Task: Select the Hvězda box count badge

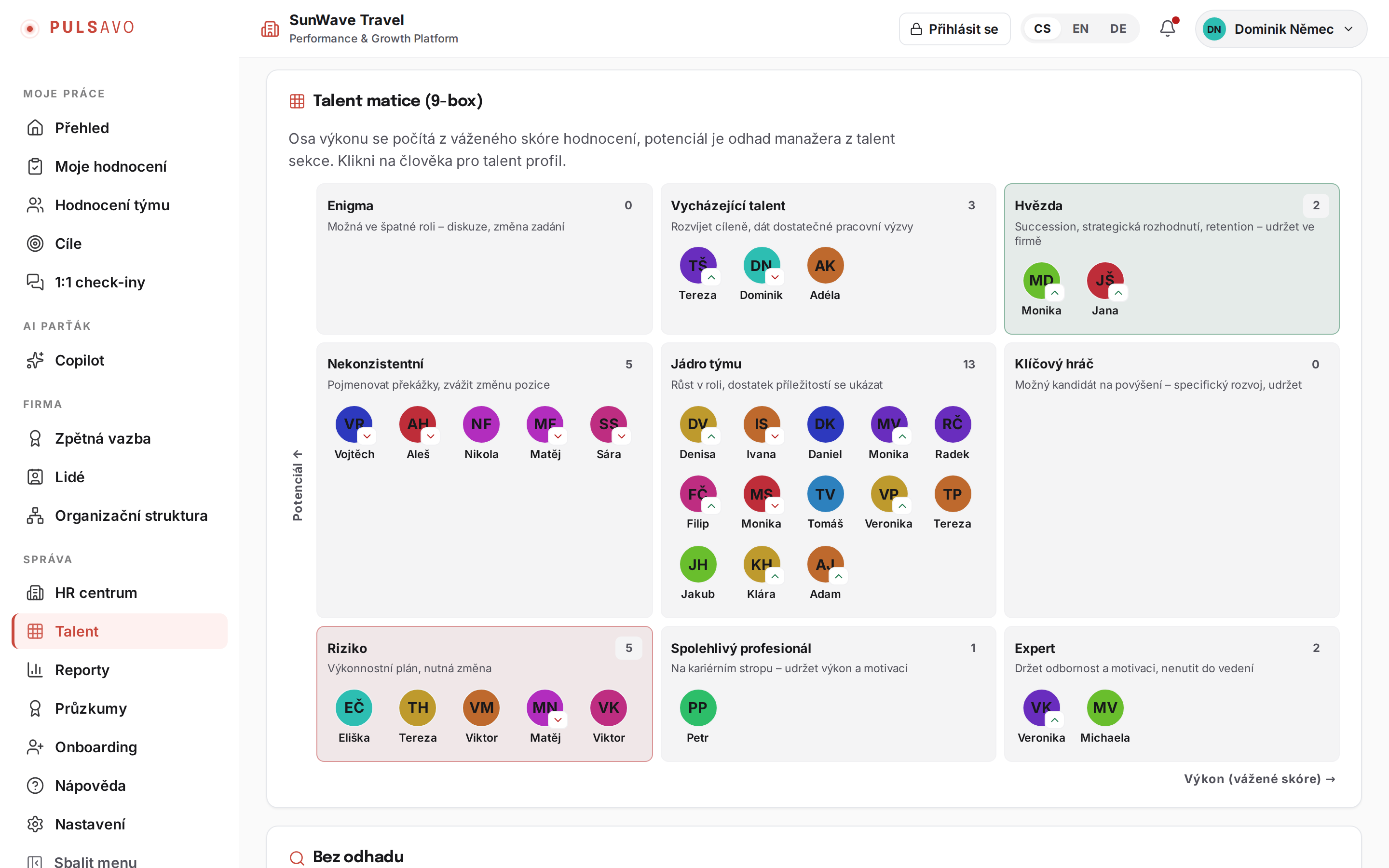Action: pos(1316,205)
